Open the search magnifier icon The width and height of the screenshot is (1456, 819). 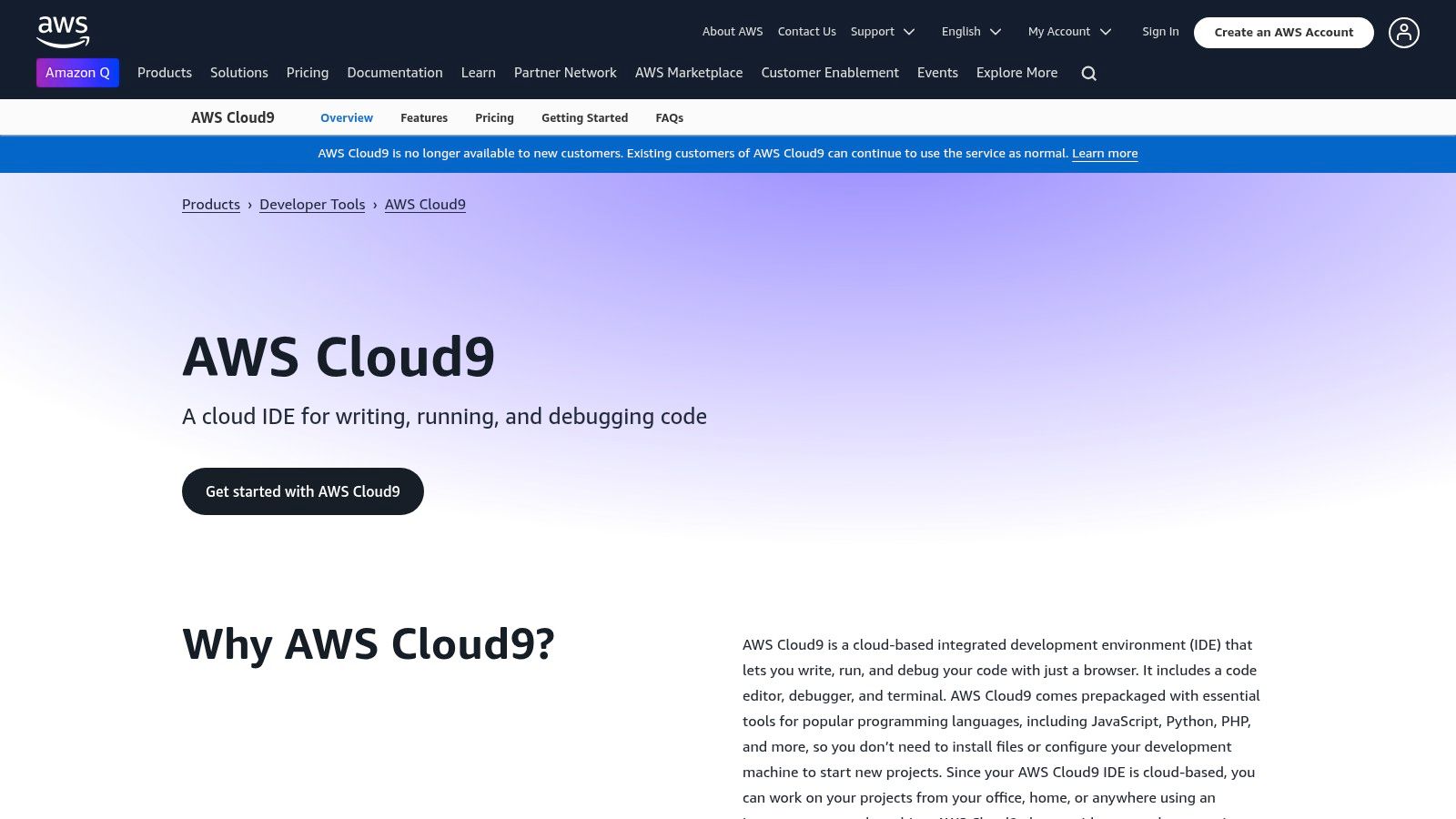(1088, 74)
